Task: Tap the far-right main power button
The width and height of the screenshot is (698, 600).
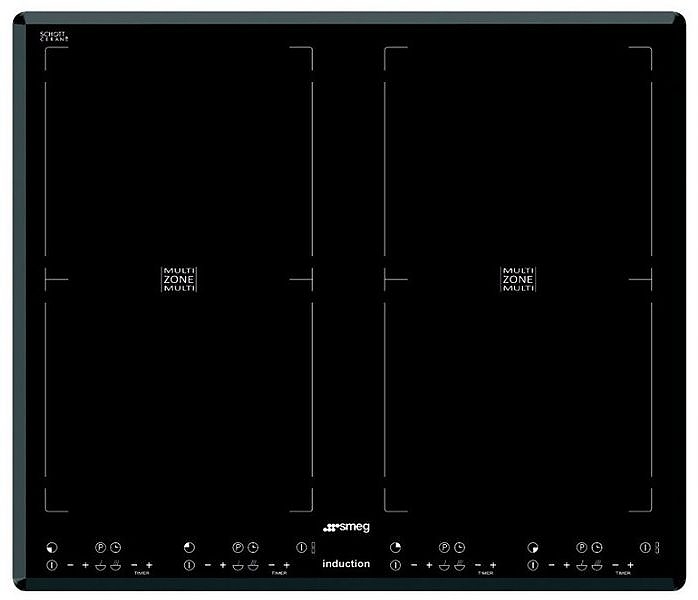Action: click(645, 547)
